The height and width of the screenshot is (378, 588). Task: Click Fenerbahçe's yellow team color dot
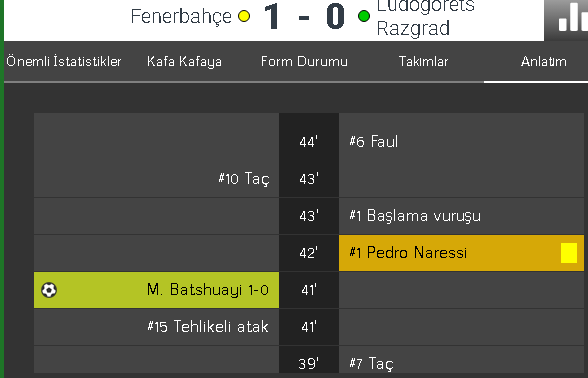click(x=244, y=16)
